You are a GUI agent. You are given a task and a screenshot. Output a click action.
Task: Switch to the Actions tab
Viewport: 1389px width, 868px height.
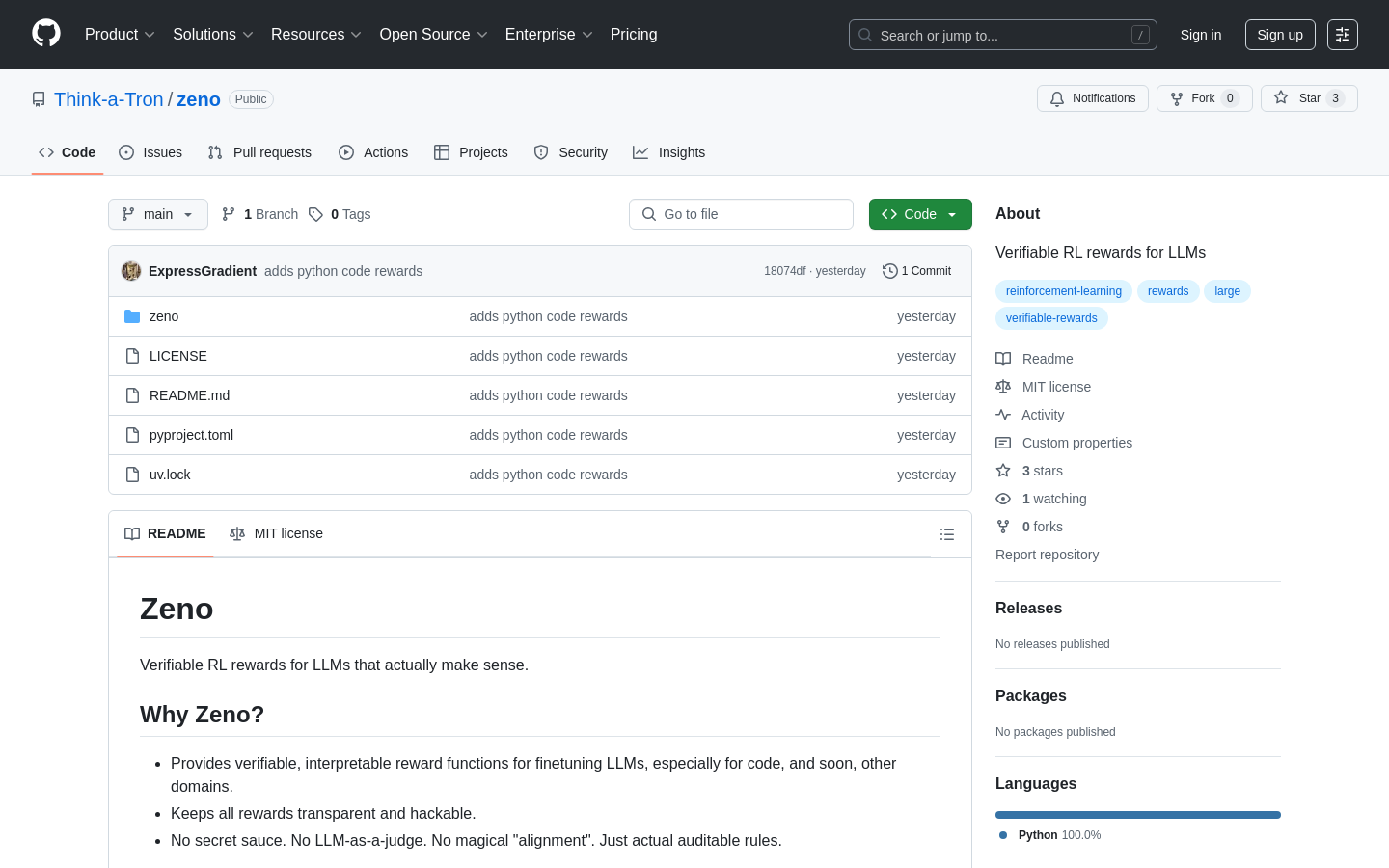(373, 152)
